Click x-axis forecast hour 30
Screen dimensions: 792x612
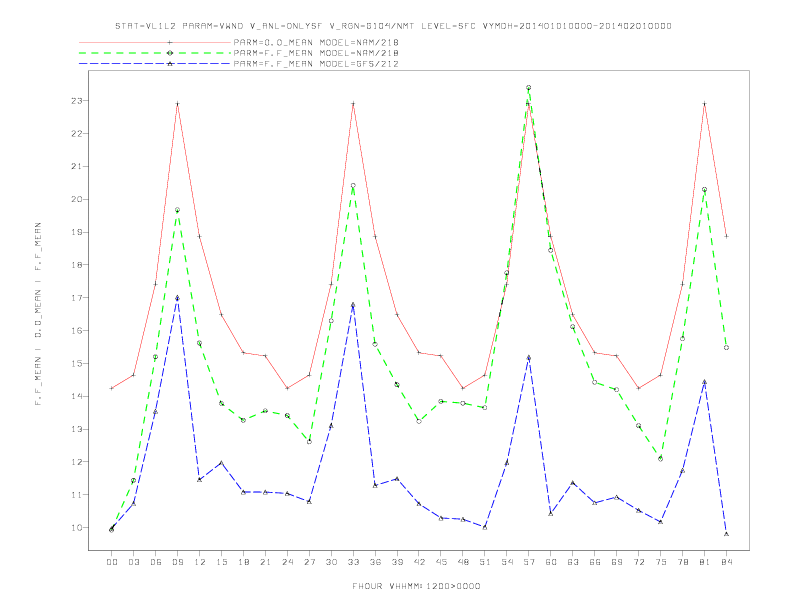click(x=331, y=562)
